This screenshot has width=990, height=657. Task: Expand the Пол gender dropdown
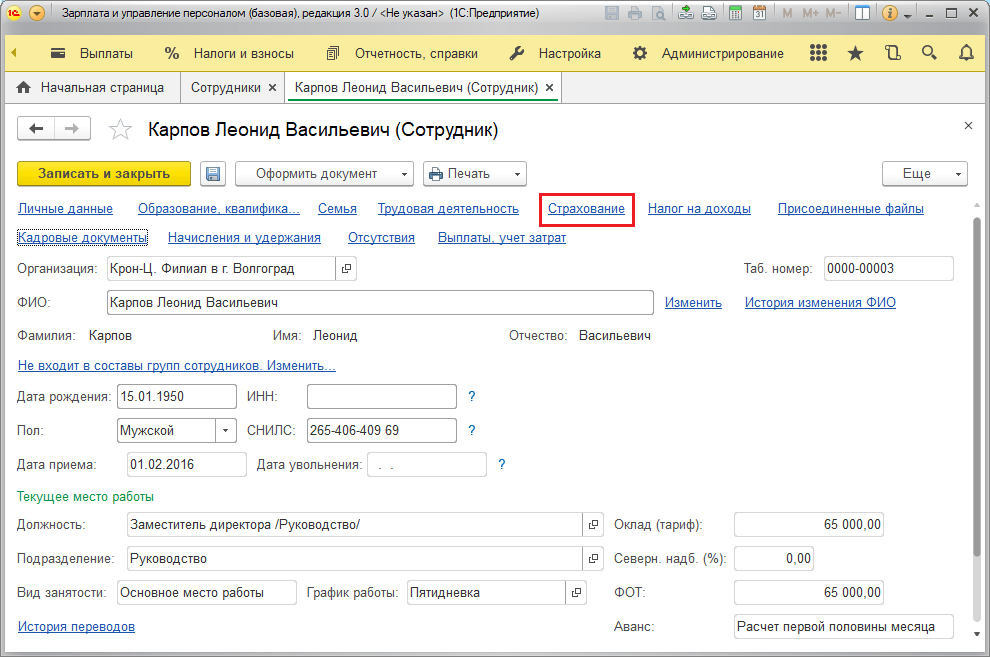(225, 430)
